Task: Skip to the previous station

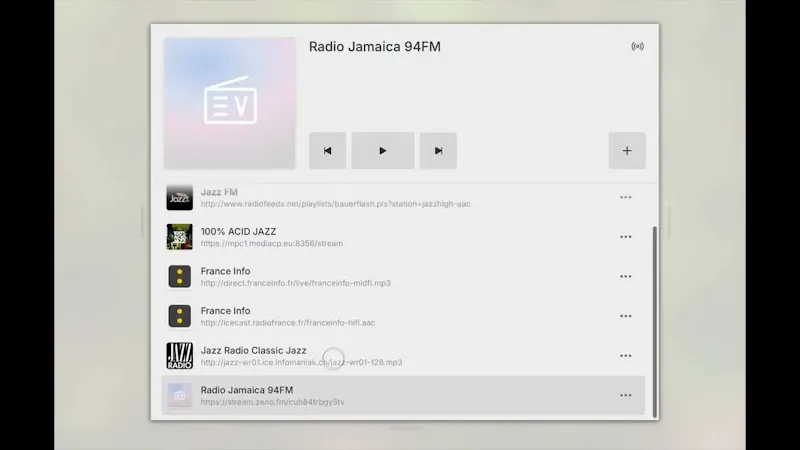Action: coord(328,151)
